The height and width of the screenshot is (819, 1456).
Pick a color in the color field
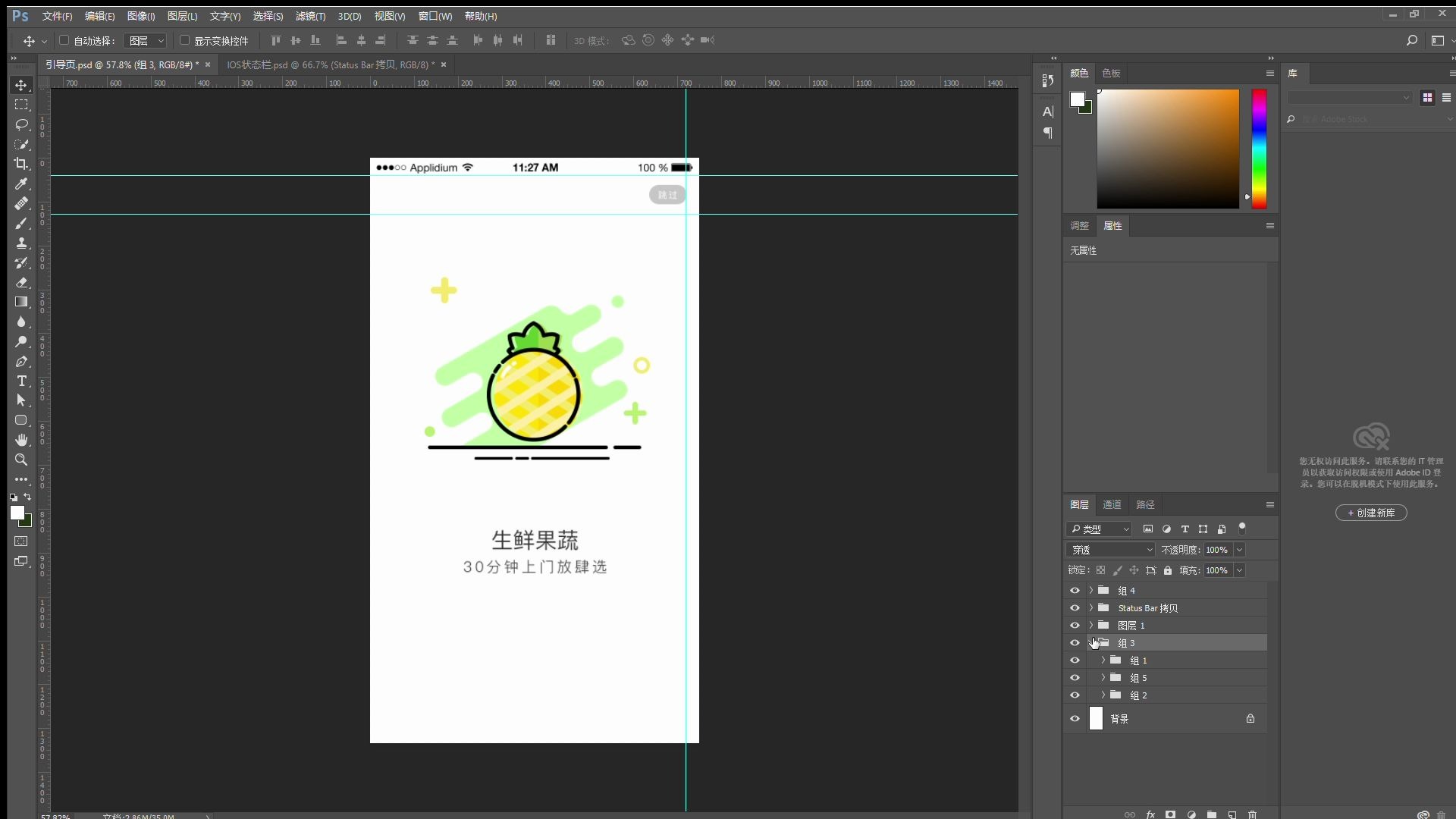[x=1168, y=149]
